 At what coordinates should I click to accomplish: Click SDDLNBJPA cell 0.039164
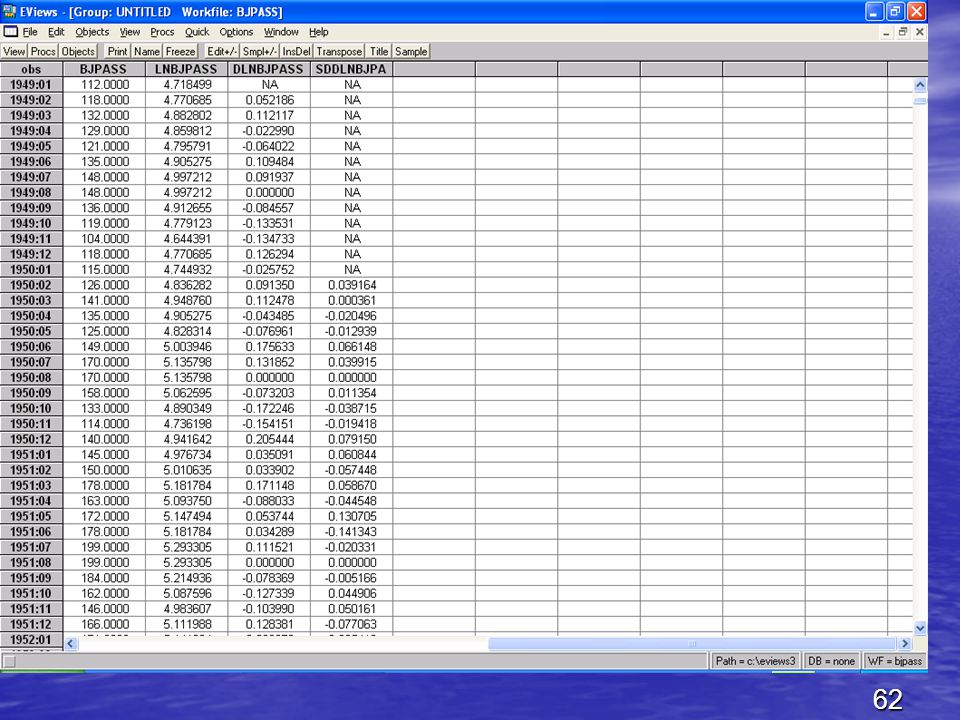click(352, 285)
